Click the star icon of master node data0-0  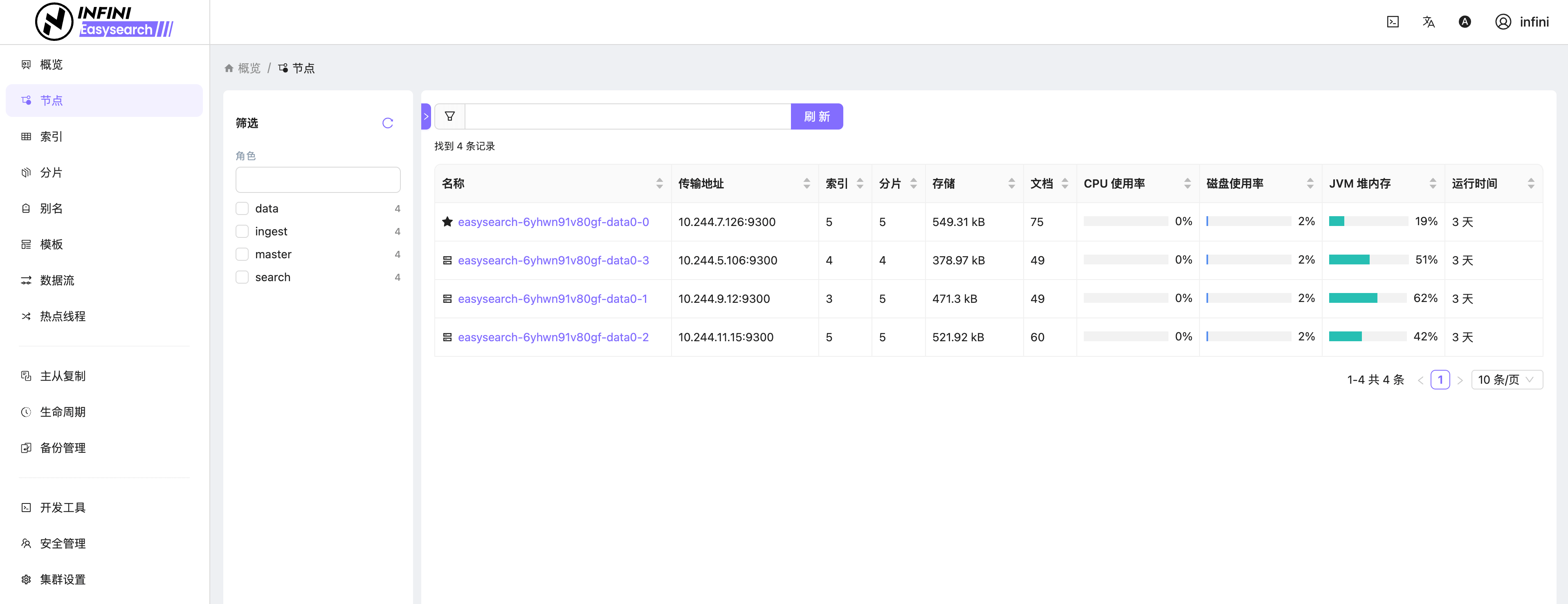pos(447,221)
